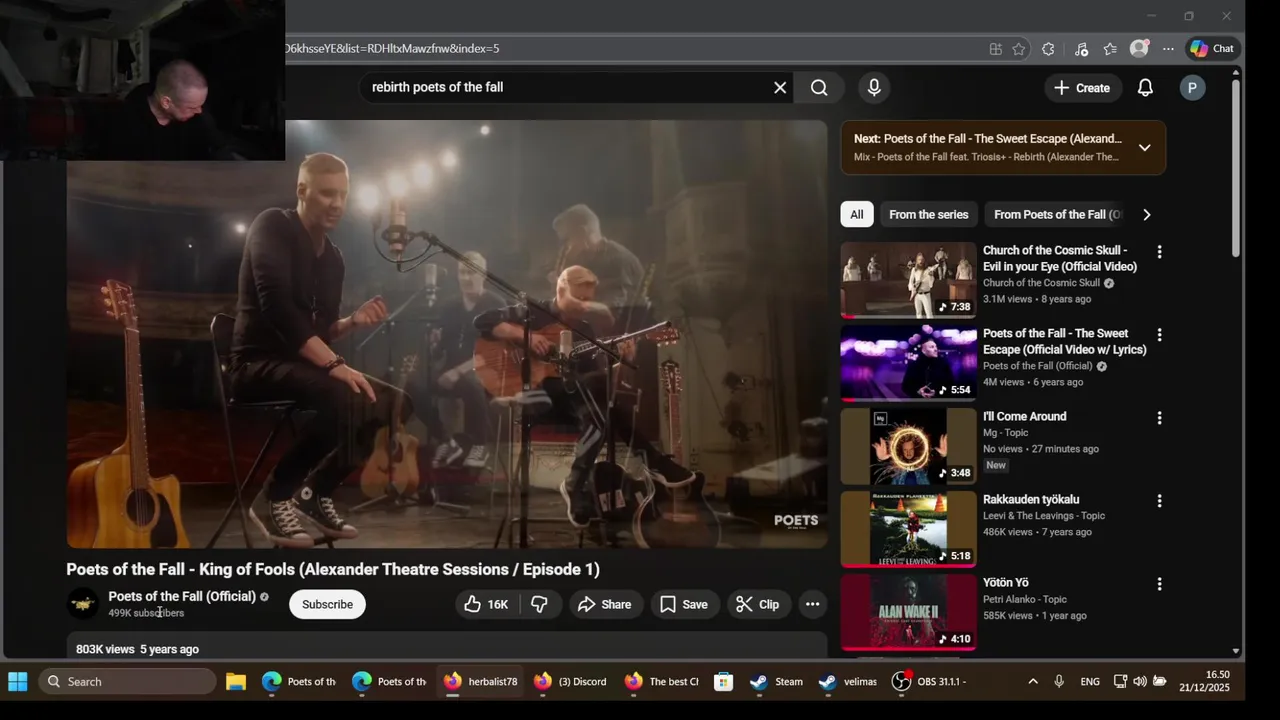Open Rakkauden työkalu thumbnail

908,529
